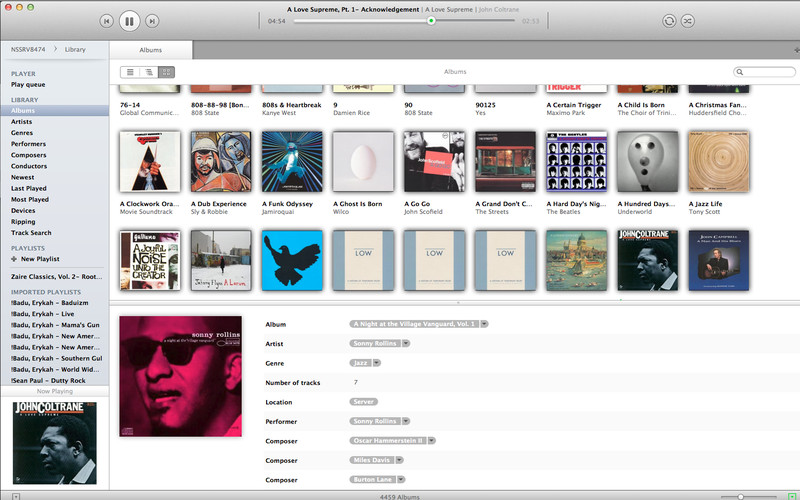Open dropdown beside Miles Davis
Viewport: 800px width, 500px height.
399,460
